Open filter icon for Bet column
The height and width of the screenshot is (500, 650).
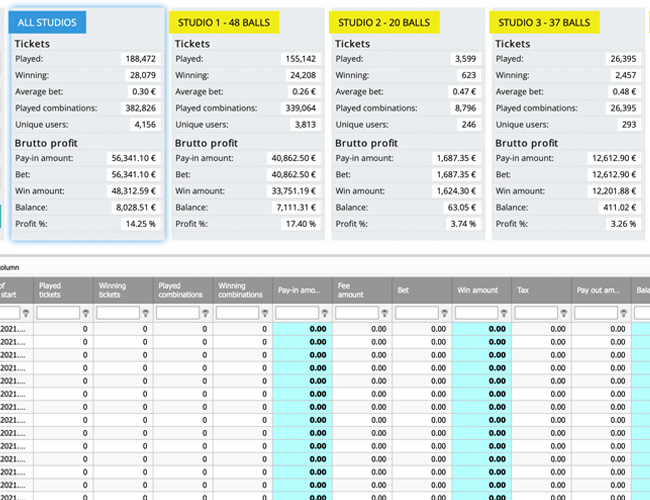(444, 313)
